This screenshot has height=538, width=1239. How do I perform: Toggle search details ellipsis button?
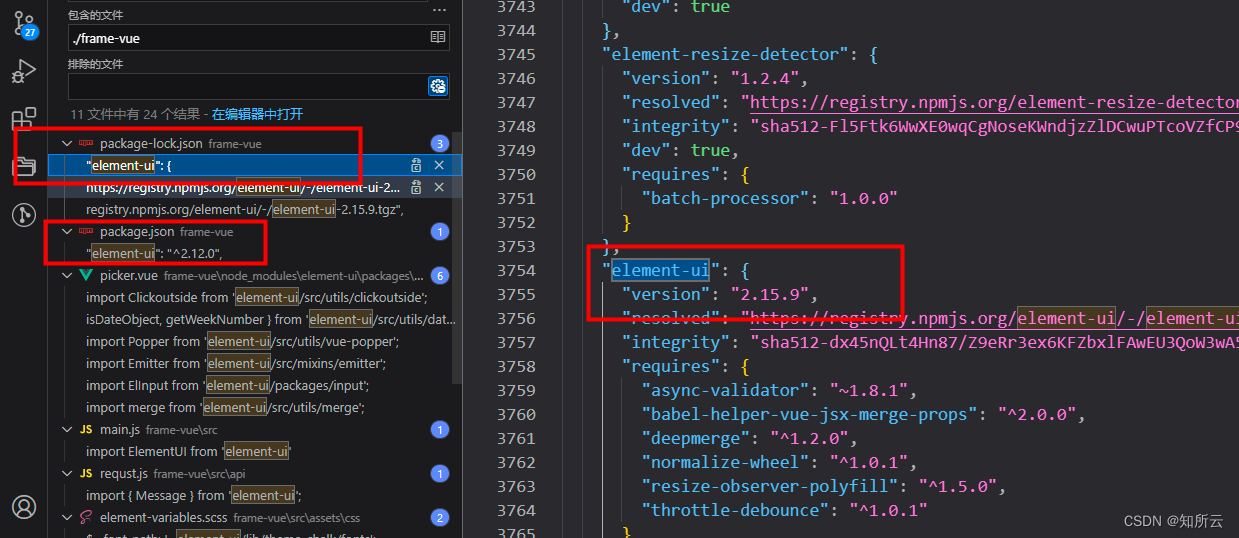coord(439,8)
